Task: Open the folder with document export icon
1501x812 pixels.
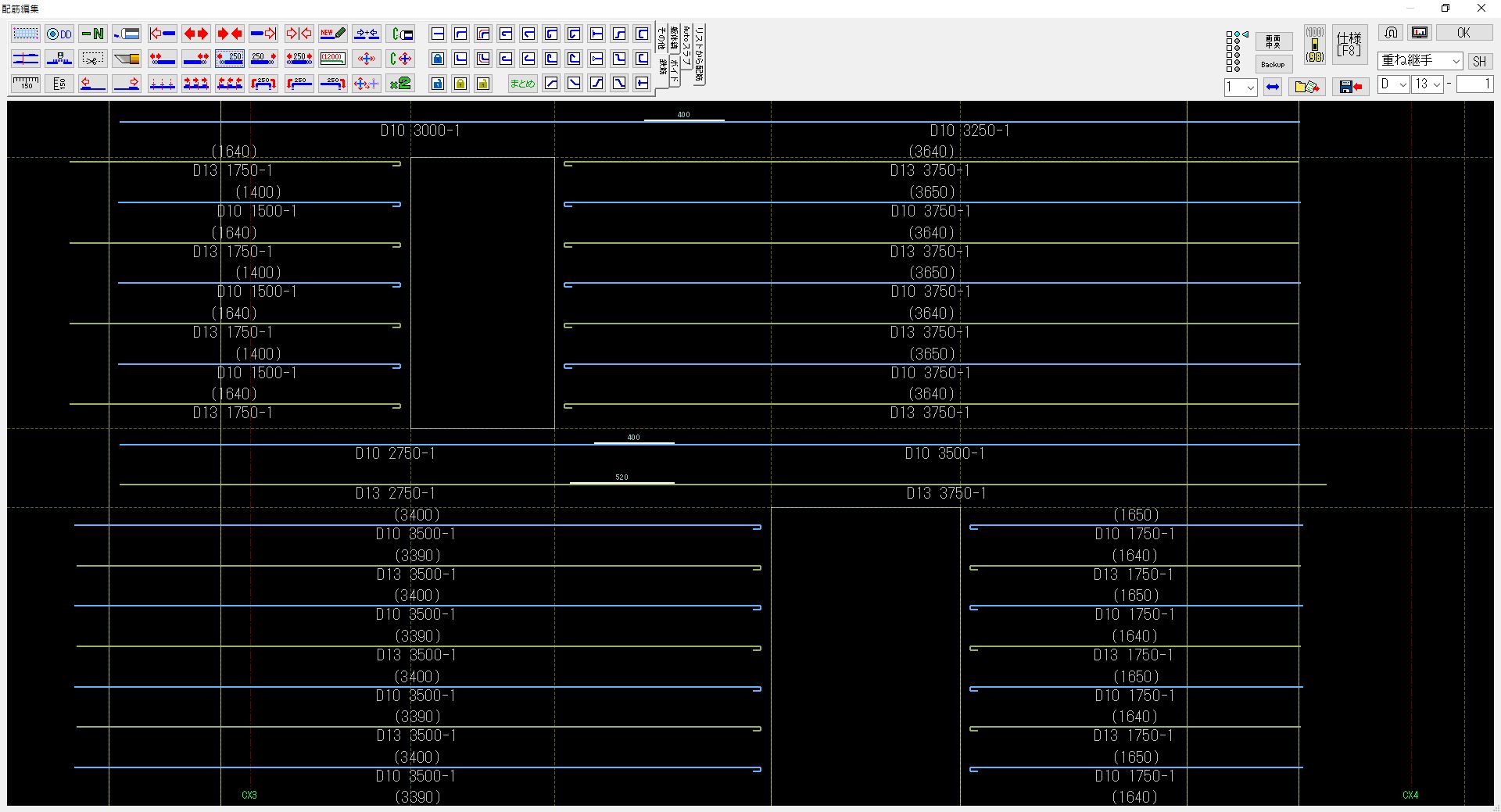Action: coord(1307,87)
